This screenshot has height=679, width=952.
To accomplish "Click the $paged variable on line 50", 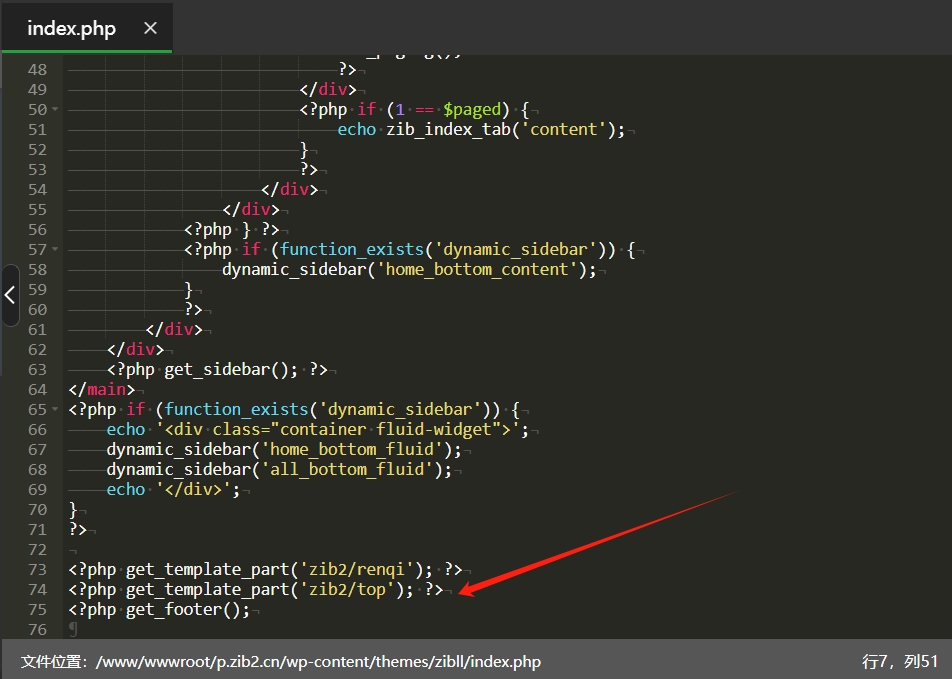I will coord(472,109).
